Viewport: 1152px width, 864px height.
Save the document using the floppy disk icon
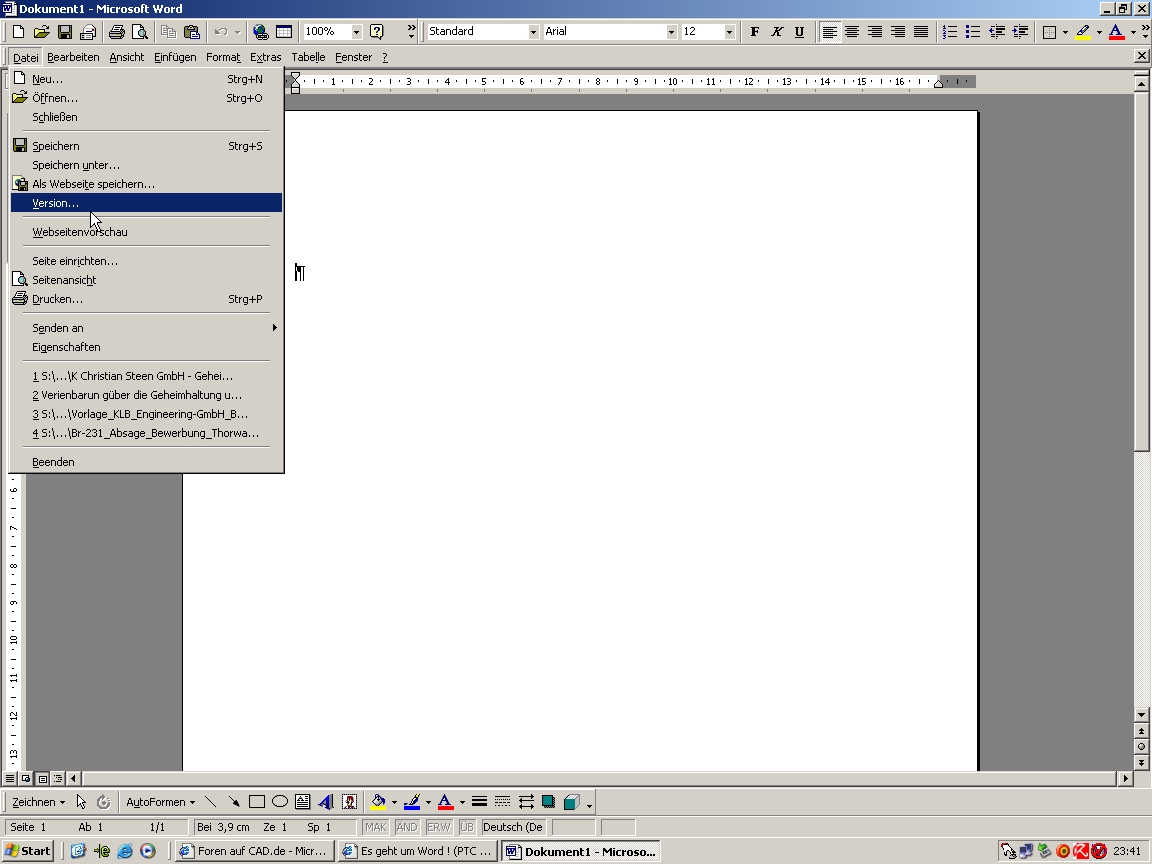tap(65, 32)
